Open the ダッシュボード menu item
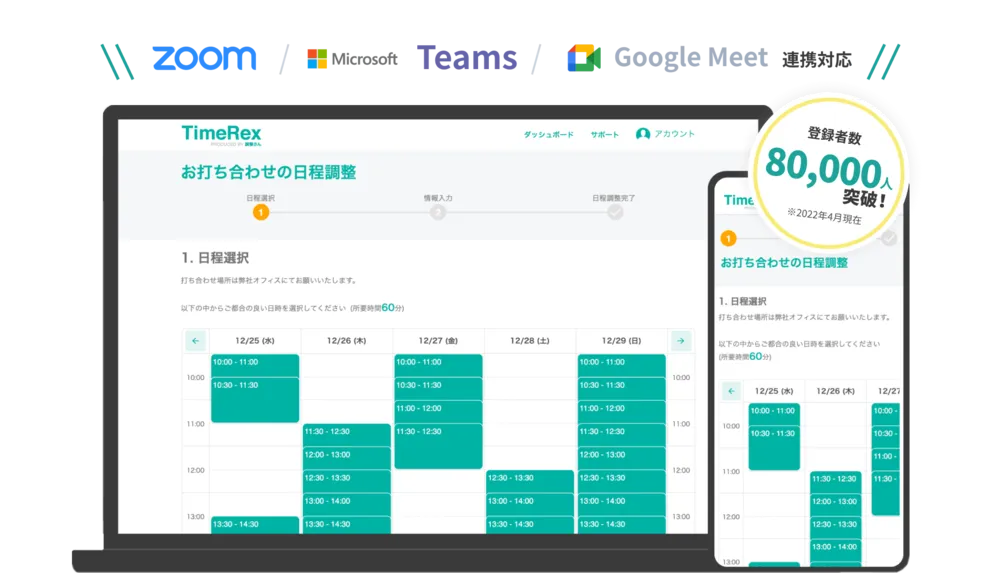The width and height of the screenshot is (1000, 573). (548, 134)
